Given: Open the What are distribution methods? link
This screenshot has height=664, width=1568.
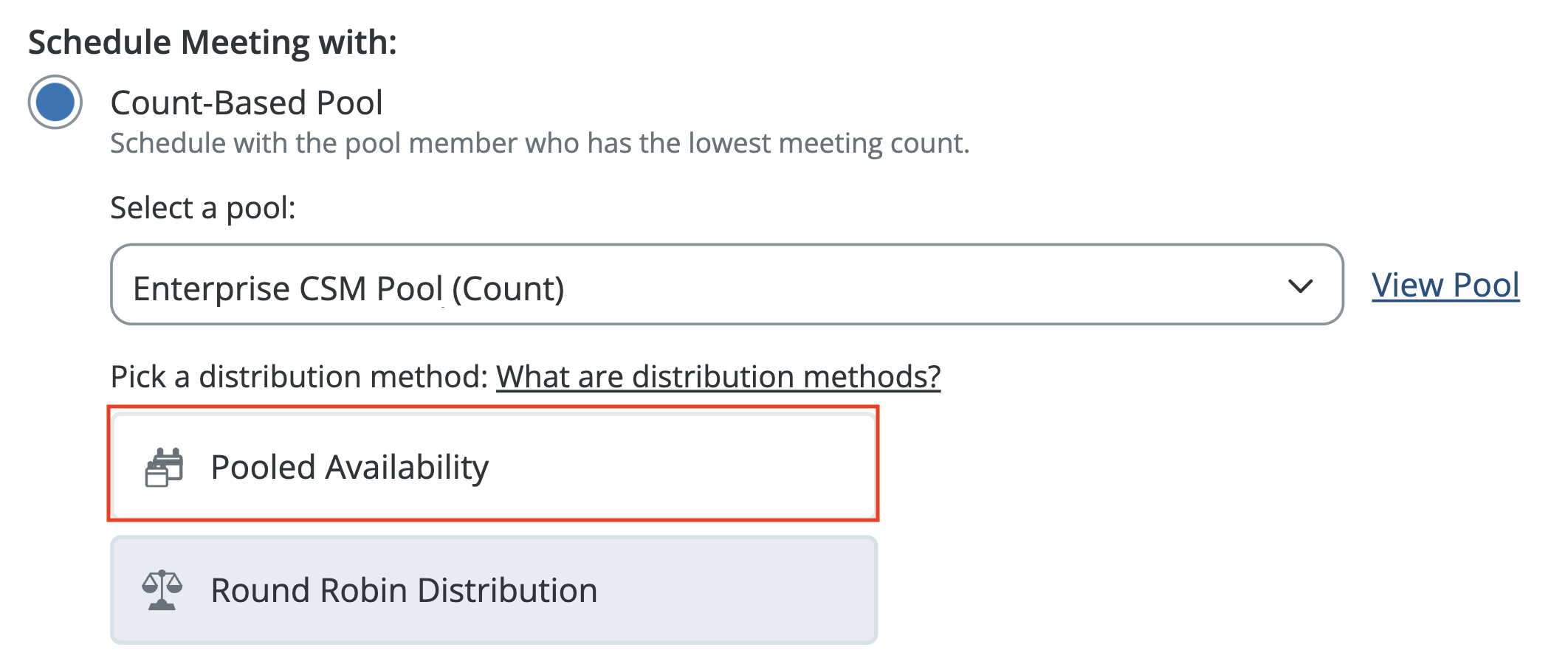Looking at the screenshot, I should [x=718, y=377].
